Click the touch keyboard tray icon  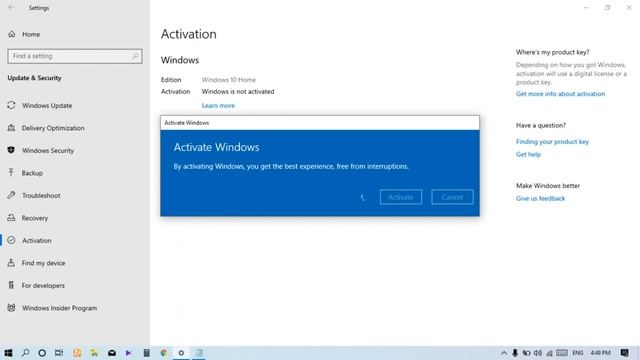tap(562, 353)
